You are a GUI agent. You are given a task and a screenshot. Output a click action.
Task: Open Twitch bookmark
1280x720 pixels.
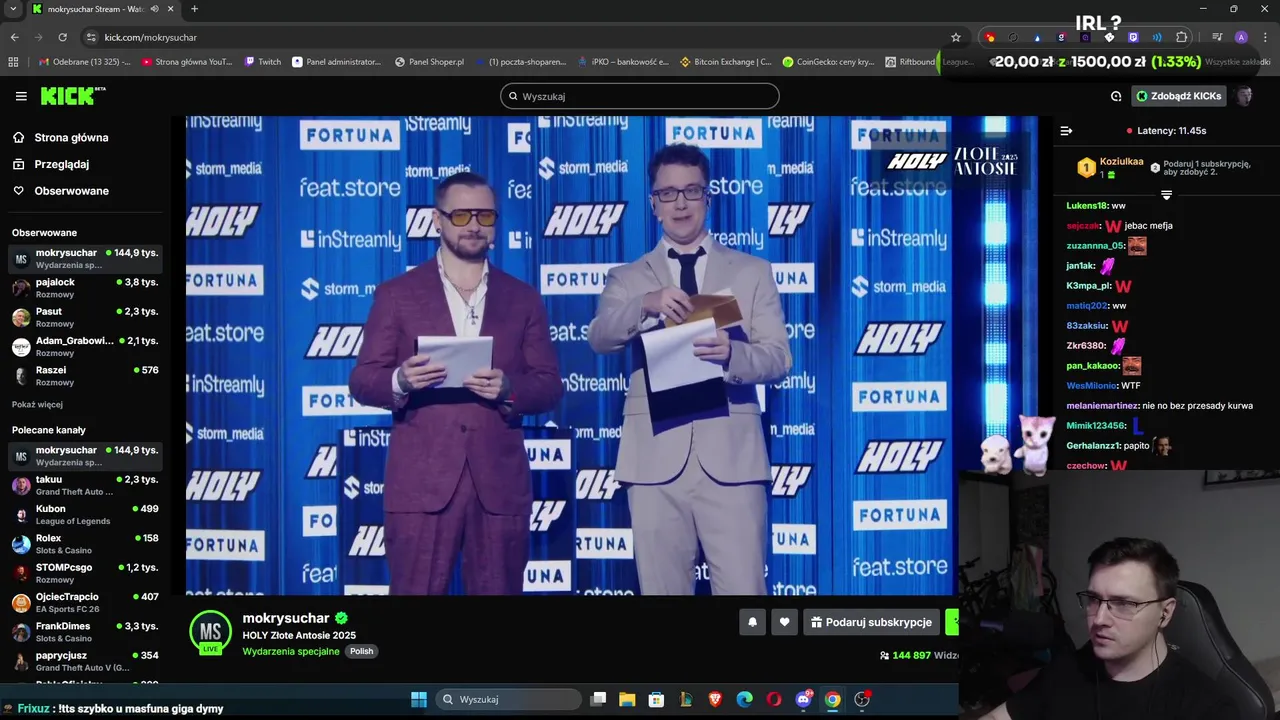[x=263, y=62]
